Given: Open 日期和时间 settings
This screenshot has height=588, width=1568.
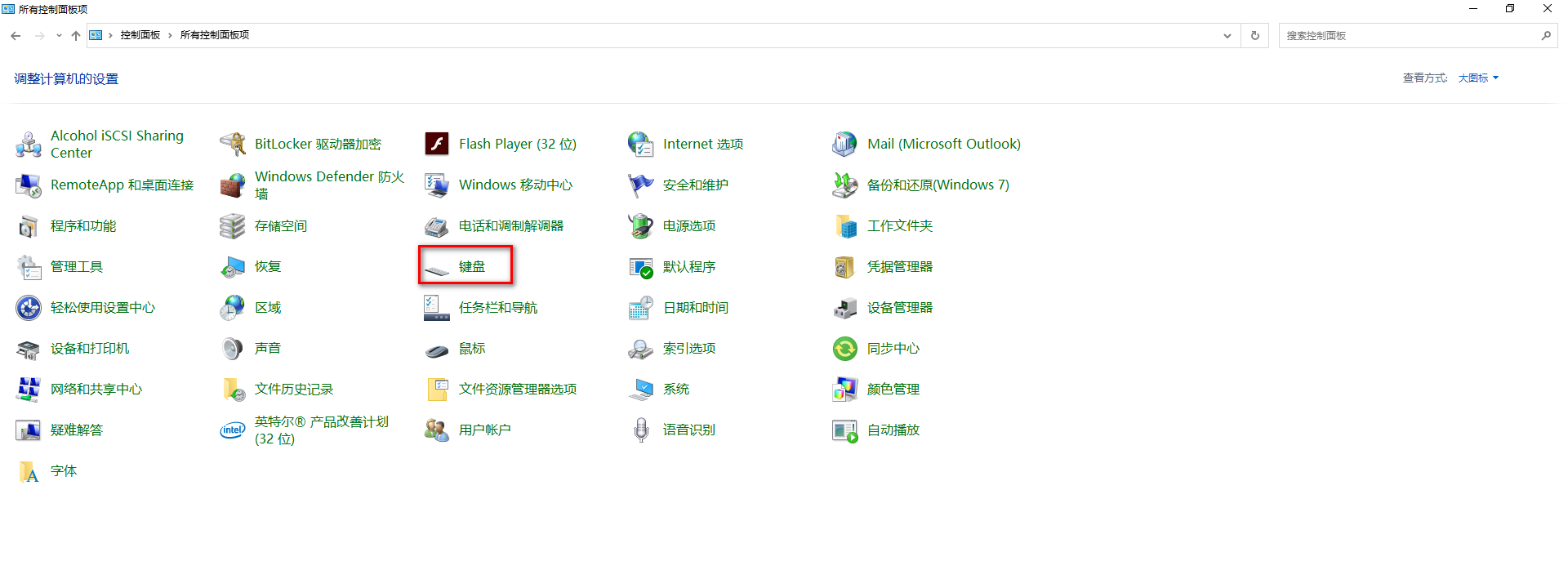Looking at the screenshot, I should coord(695,307).
